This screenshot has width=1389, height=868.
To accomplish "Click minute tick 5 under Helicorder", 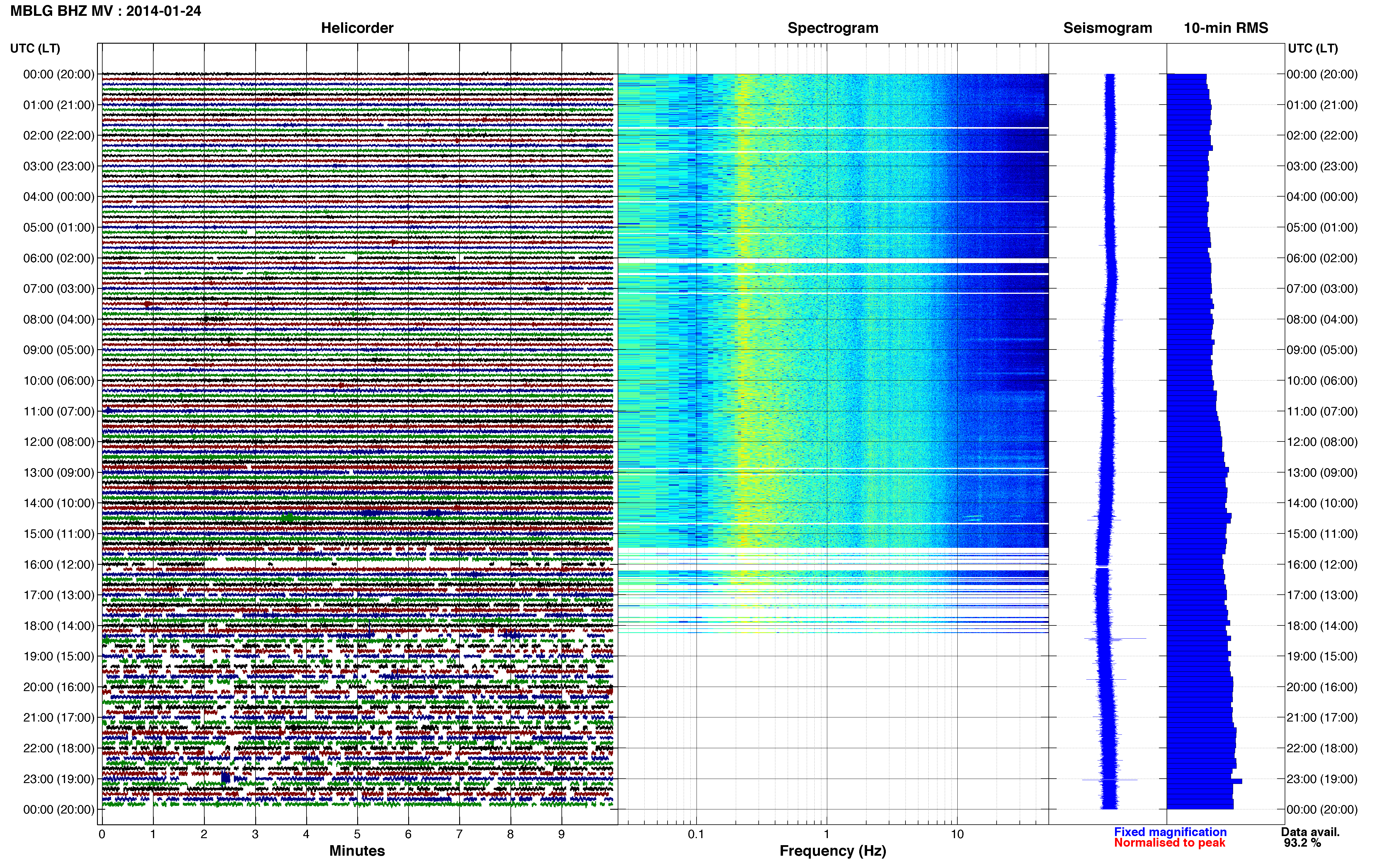I will coord(357,834).
